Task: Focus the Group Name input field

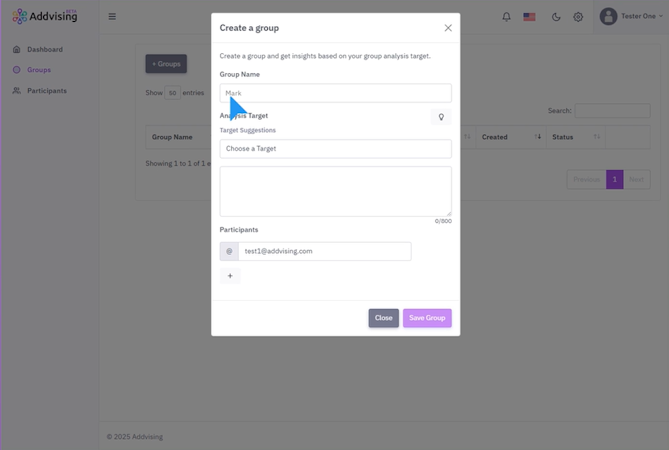Action: [x=335, y=93]
